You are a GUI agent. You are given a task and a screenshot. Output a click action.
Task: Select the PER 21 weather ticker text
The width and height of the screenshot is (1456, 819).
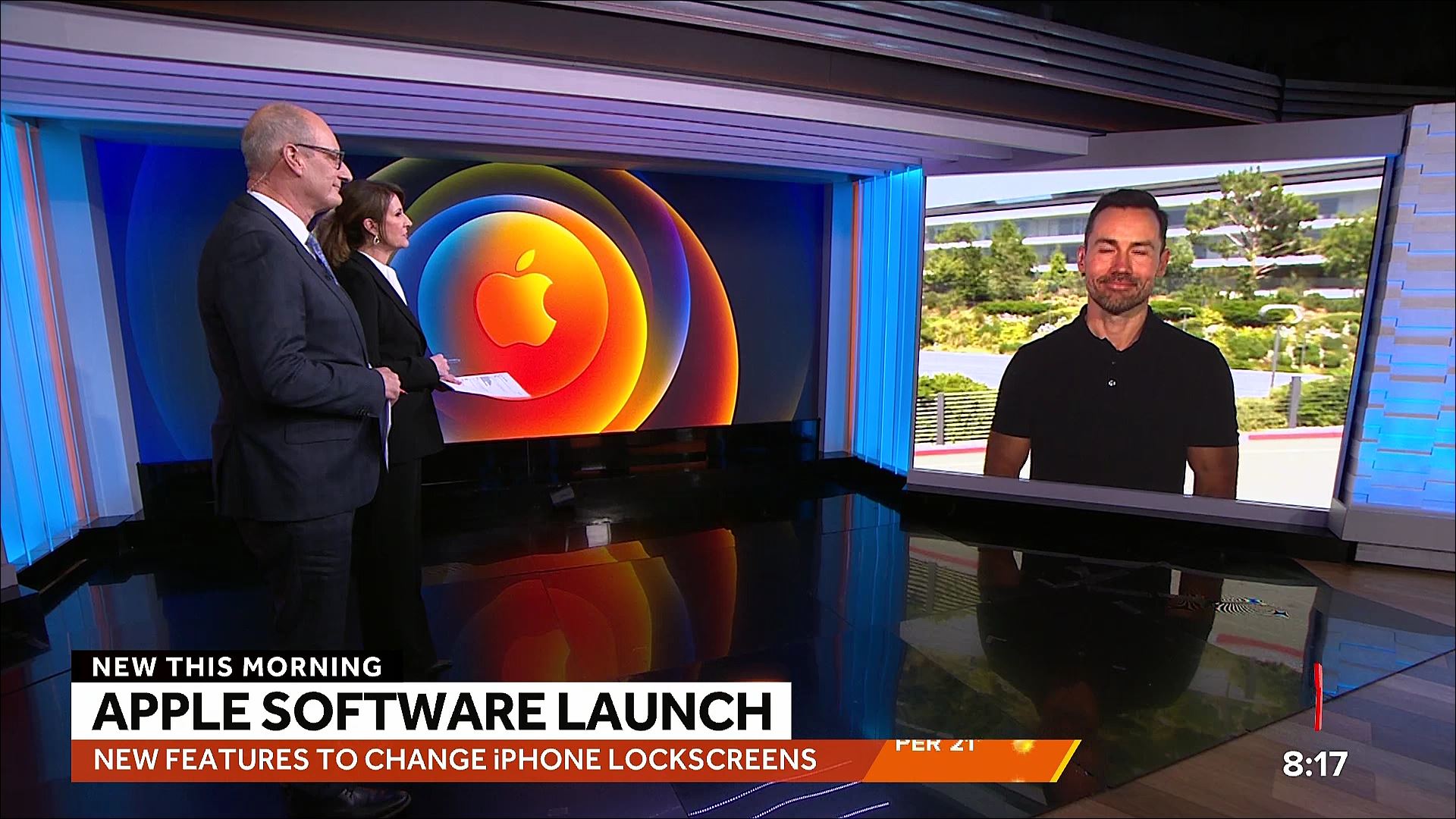tap(934, 745)
